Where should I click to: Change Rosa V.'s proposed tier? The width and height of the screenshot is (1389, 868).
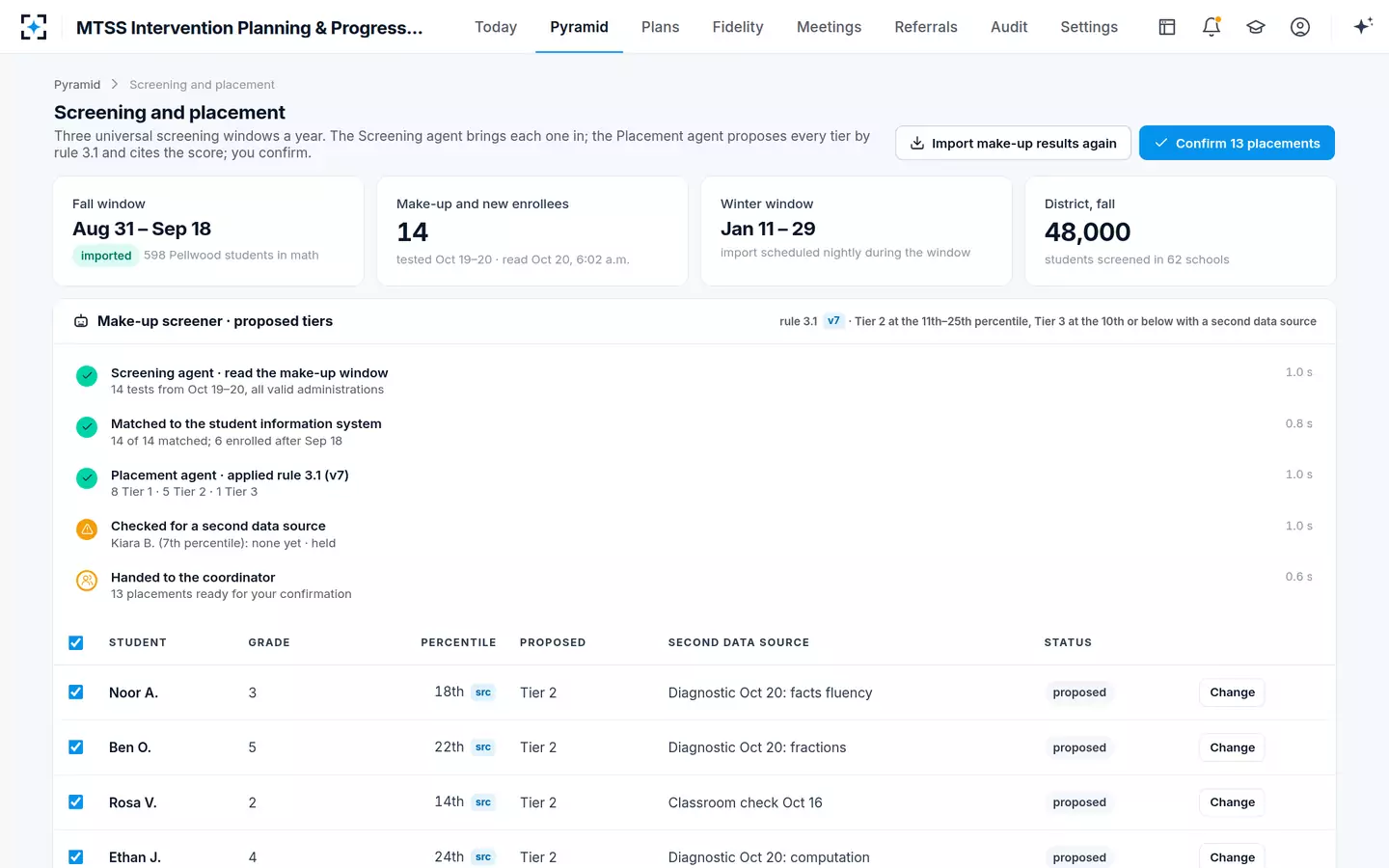click(1232, 802)
